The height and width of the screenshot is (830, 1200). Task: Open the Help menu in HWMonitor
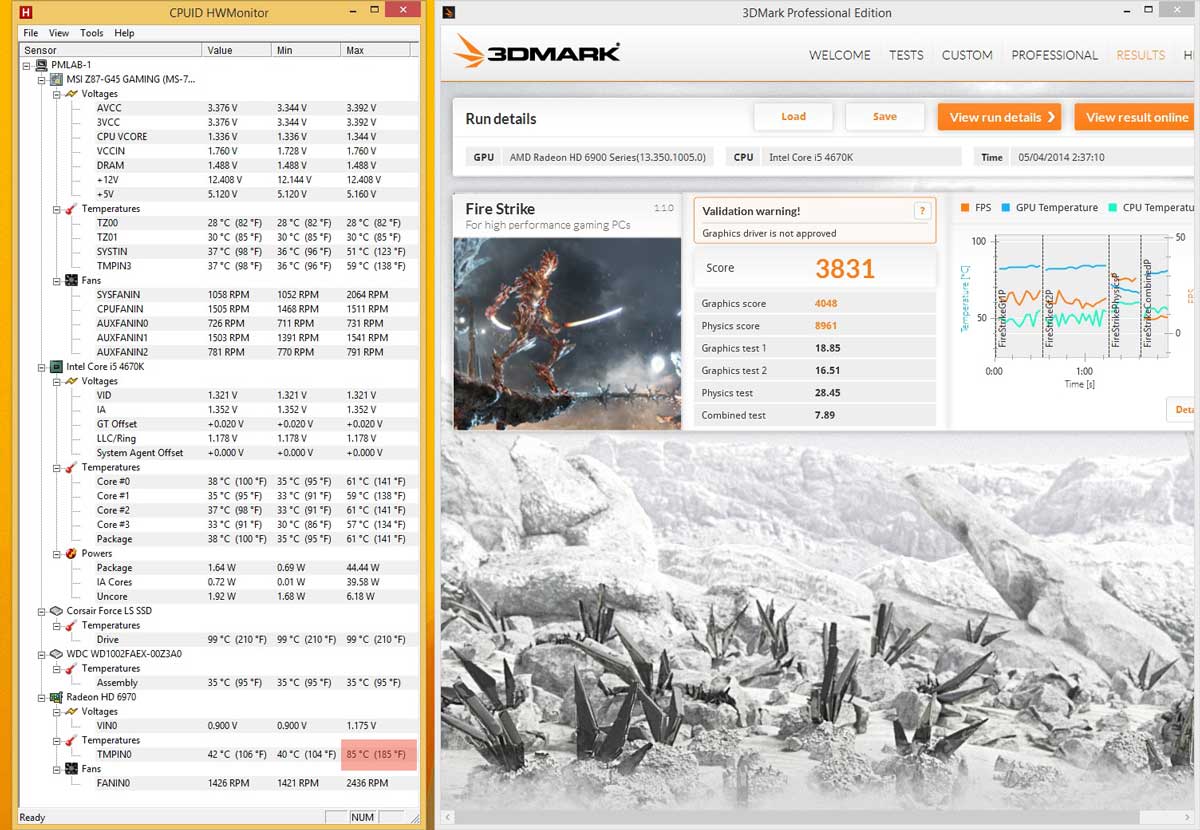(x=124, y=33)
